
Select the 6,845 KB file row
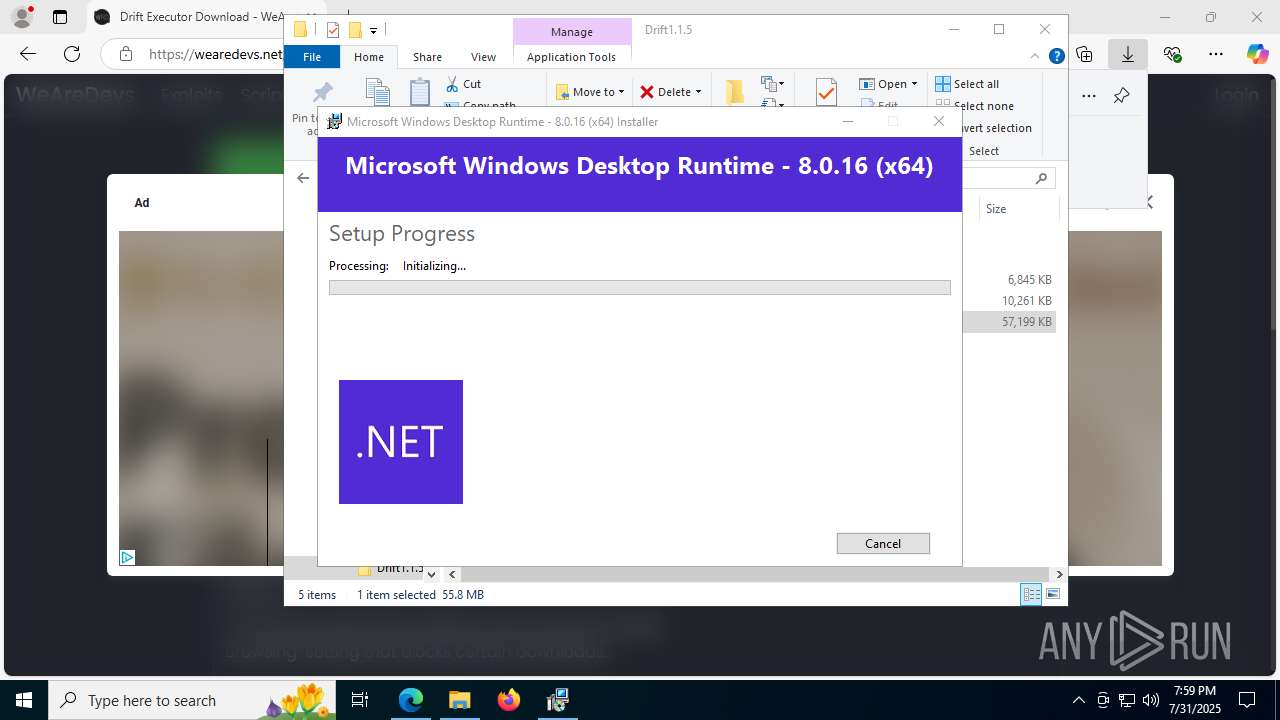click(x=1008, y=280)
